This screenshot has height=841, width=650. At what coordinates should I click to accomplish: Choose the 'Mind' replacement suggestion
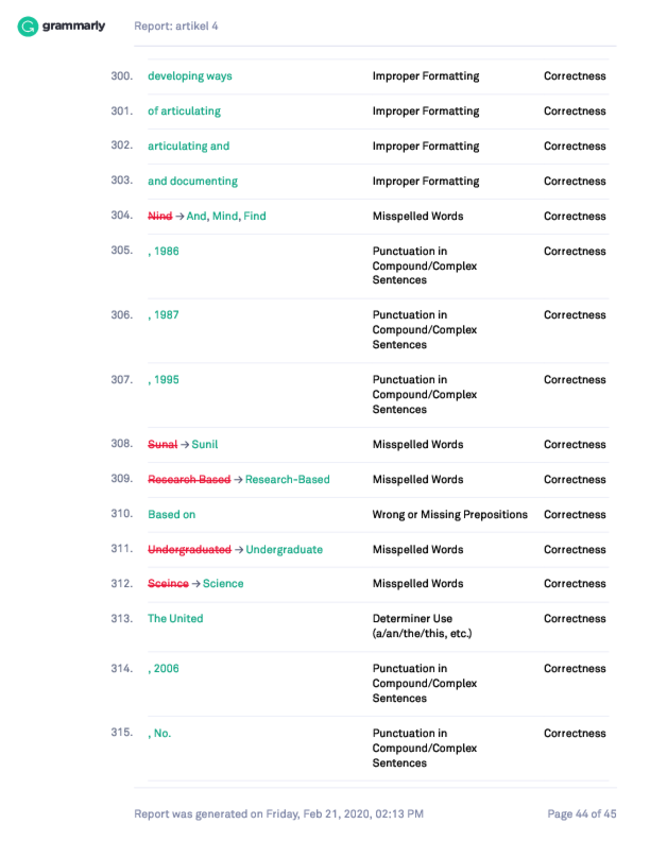(x=225, y=216)
